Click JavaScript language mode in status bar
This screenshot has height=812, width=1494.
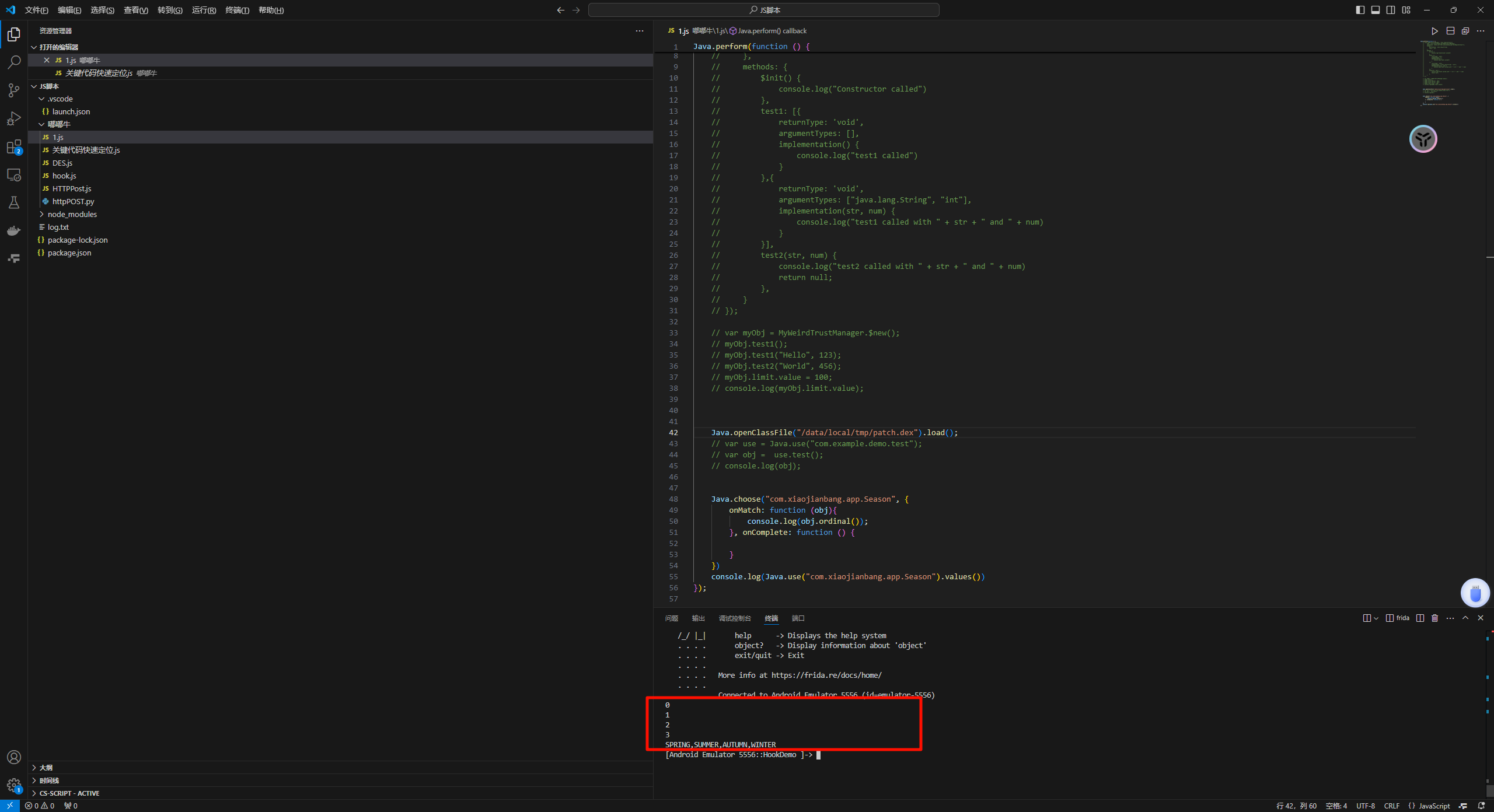1434,806
